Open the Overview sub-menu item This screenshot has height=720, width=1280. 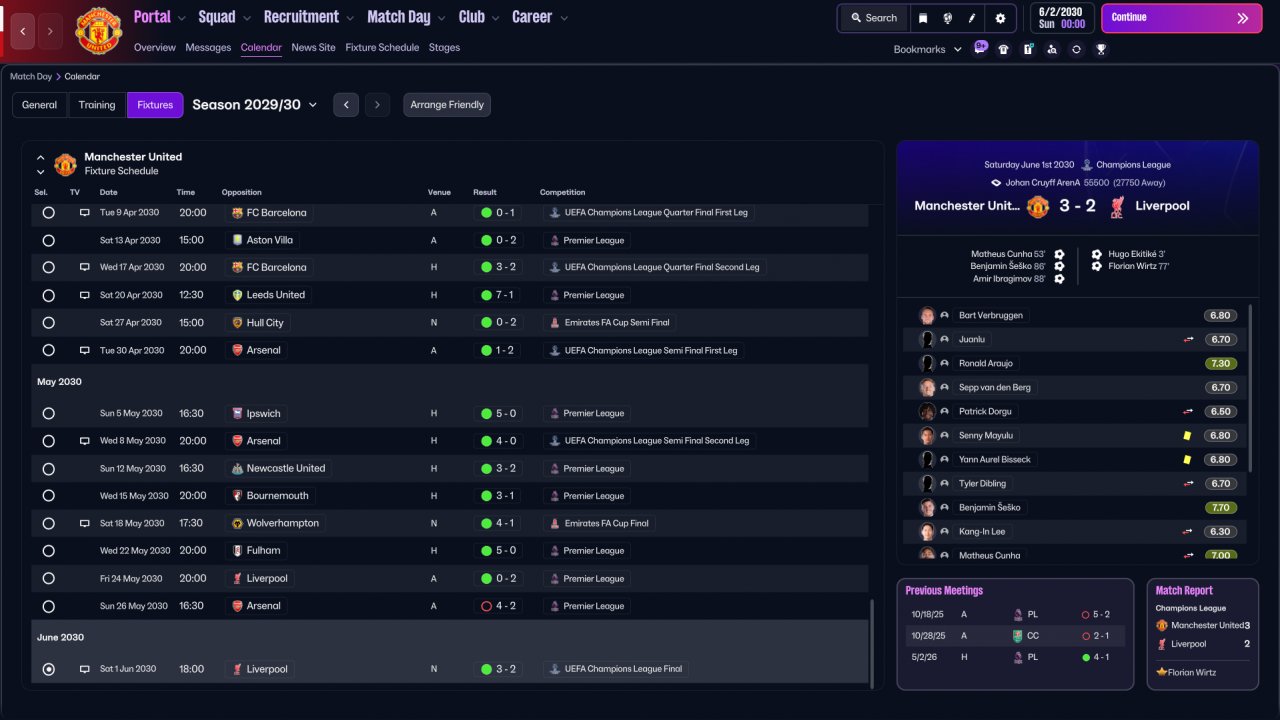(x=154, y=47)
